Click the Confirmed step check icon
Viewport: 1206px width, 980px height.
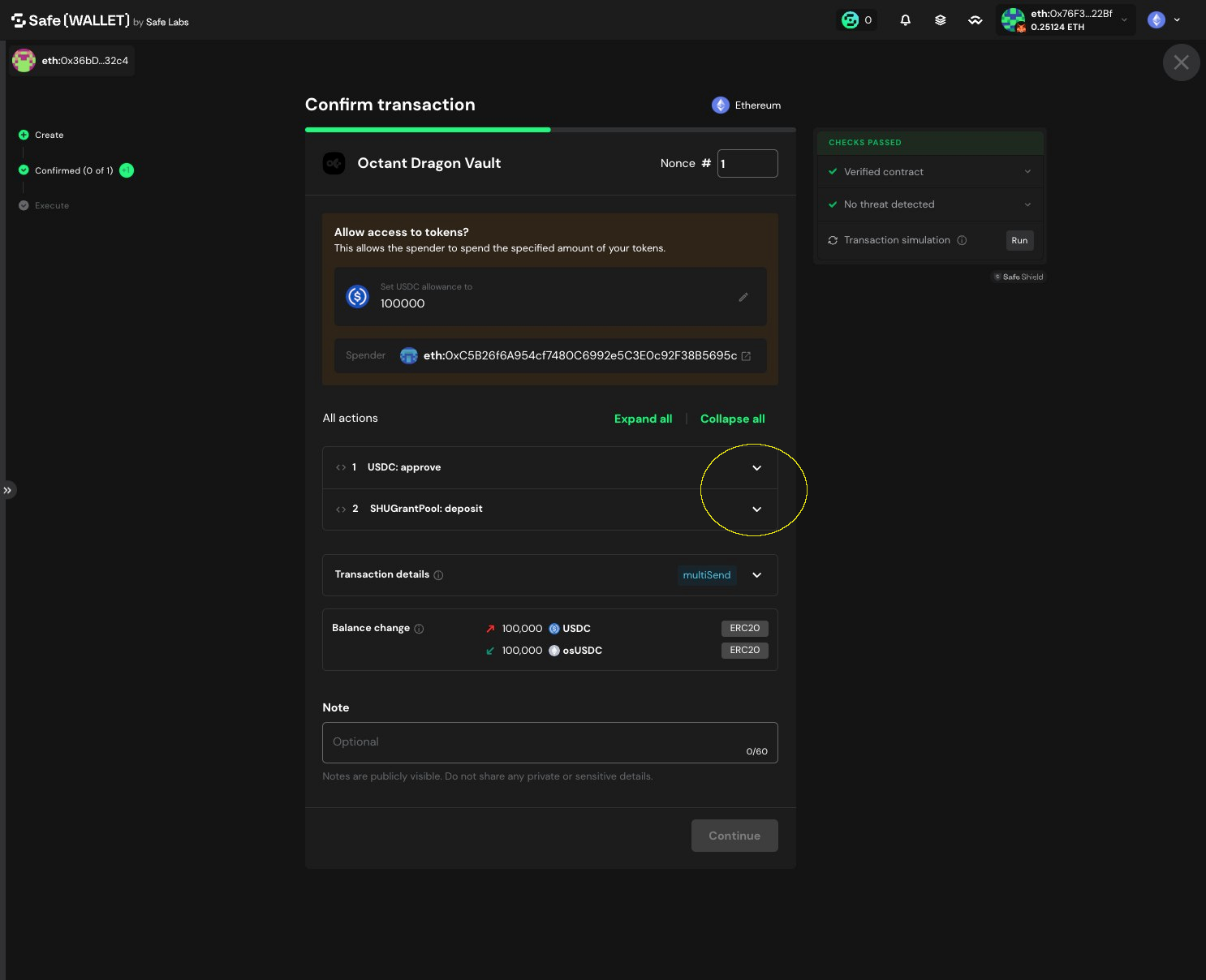coord(24,170)
